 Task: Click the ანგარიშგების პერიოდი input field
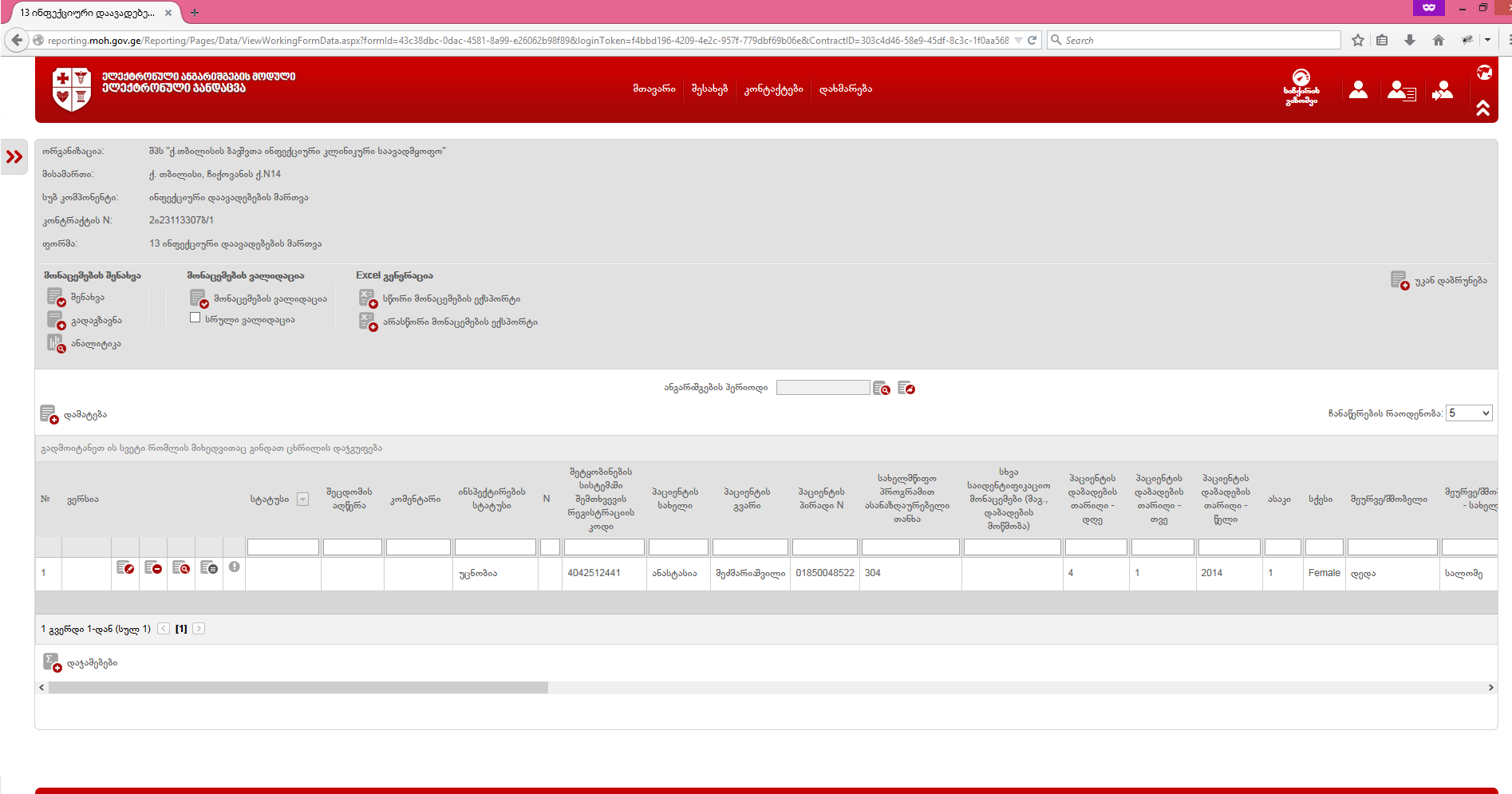point(822,388)
